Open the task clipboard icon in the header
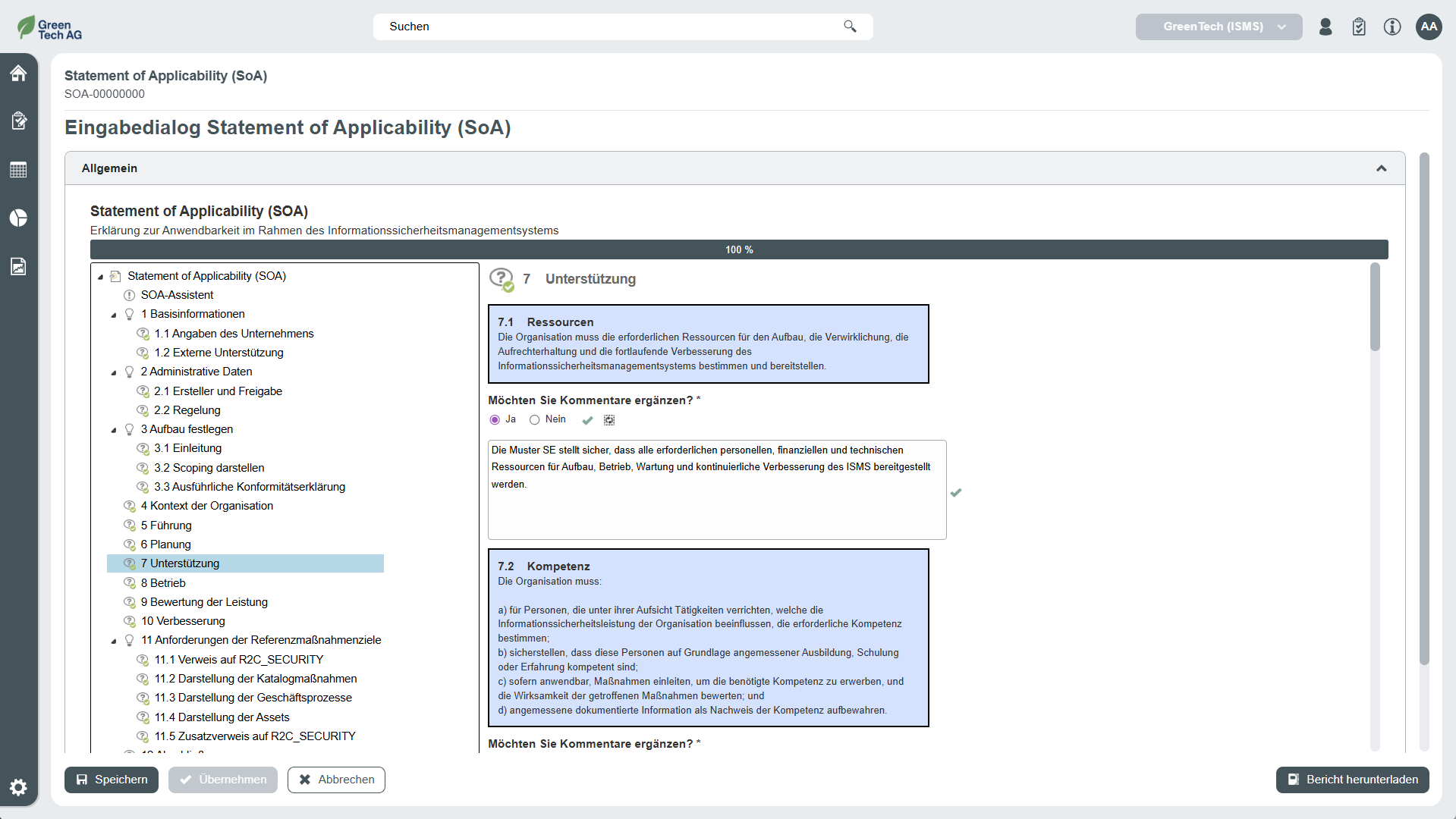This screenshot has height=819, width=1456. tap(1358, 27)
